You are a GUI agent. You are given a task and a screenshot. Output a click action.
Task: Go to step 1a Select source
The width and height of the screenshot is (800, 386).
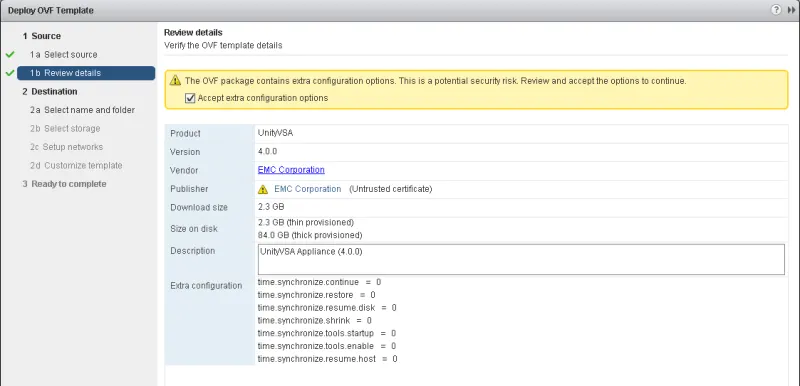point(63,55)
